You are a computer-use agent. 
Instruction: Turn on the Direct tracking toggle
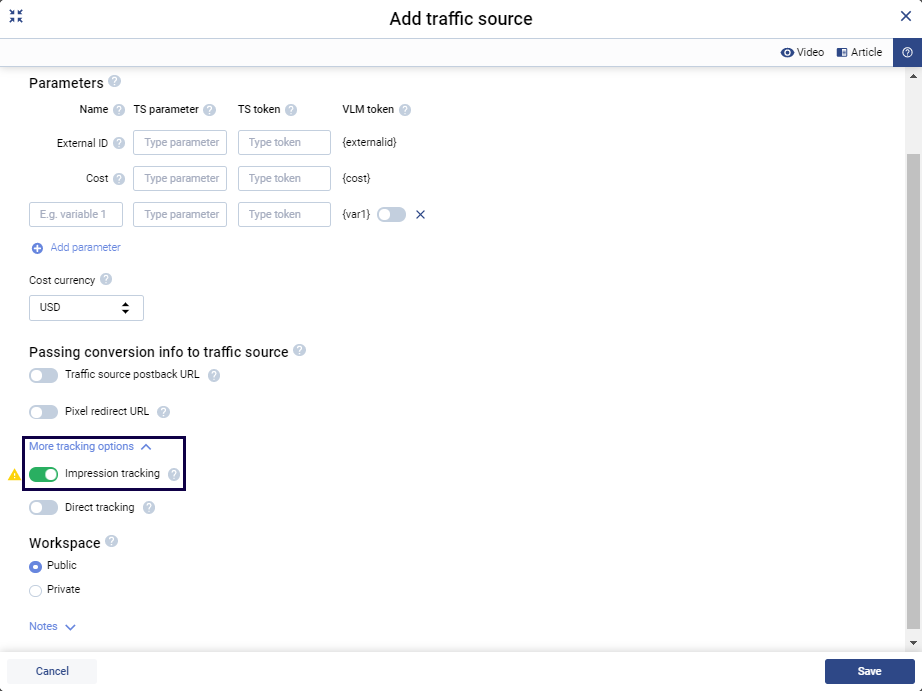[x=44, y=508]
